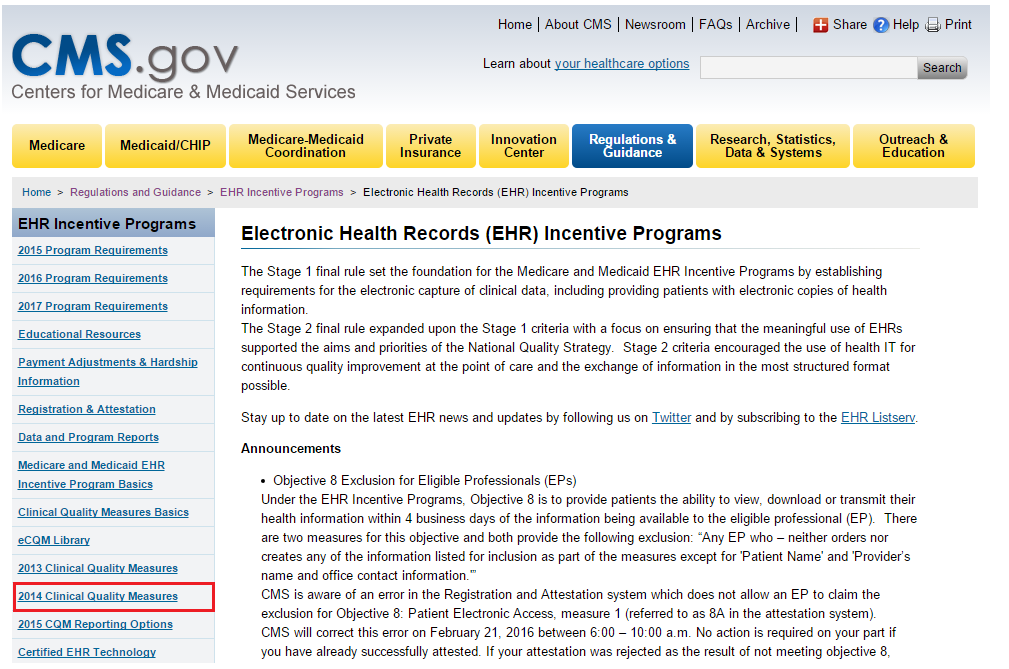Click EHR Incentive Programs breadcrumb link
This screenshot has width=1009, height=669.
pos(282,192)
